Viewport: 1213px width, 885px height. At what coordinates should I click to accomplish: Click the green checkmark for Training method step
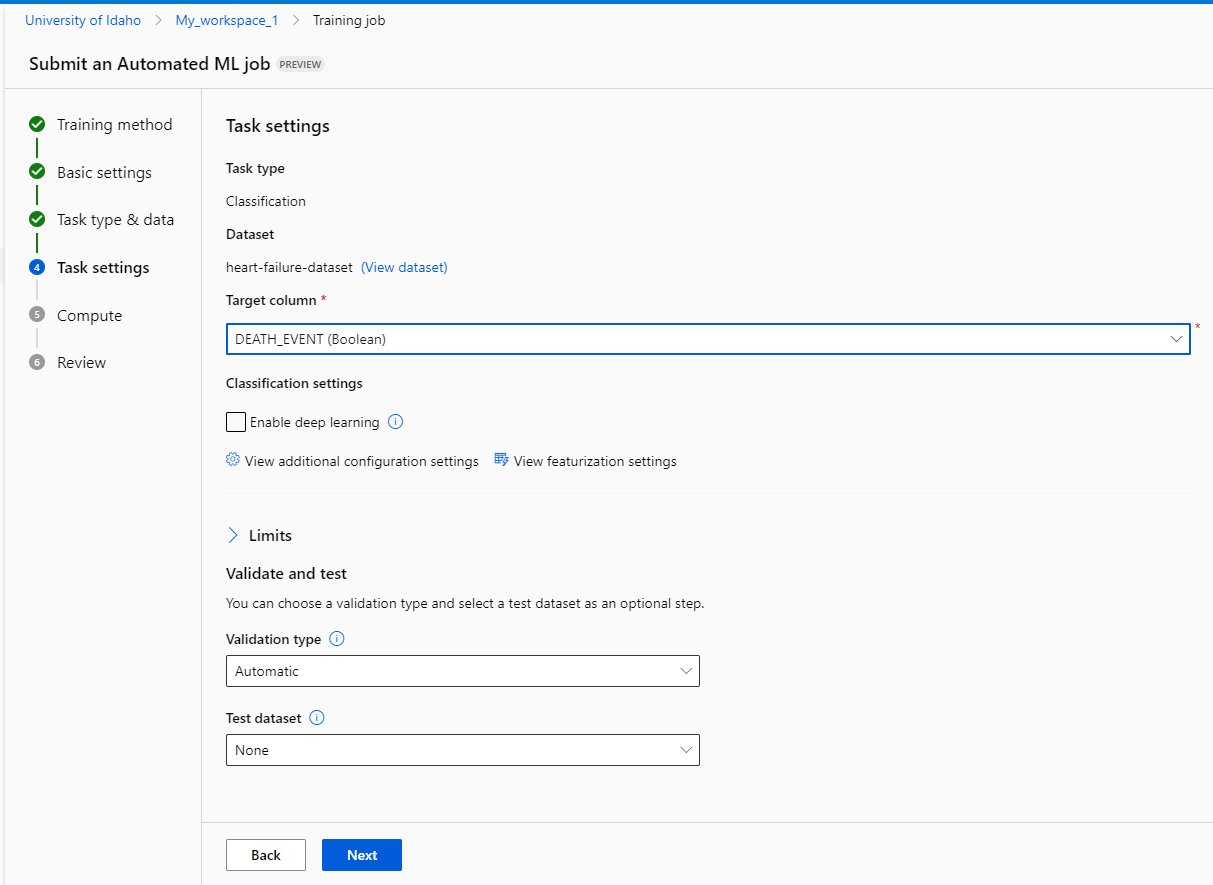37,124
